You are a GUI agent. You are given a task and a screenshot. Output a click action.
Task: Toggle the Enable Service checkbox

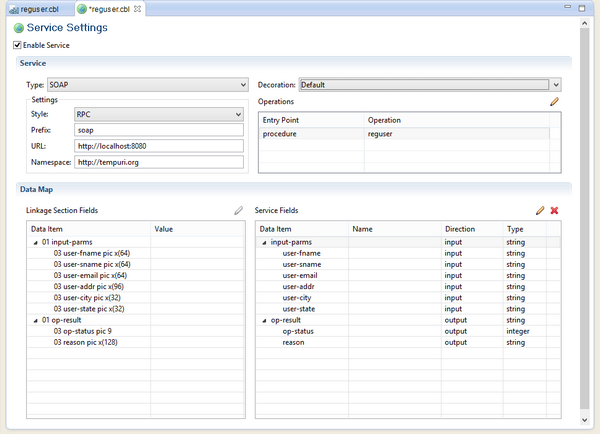[x=17, y=45]
